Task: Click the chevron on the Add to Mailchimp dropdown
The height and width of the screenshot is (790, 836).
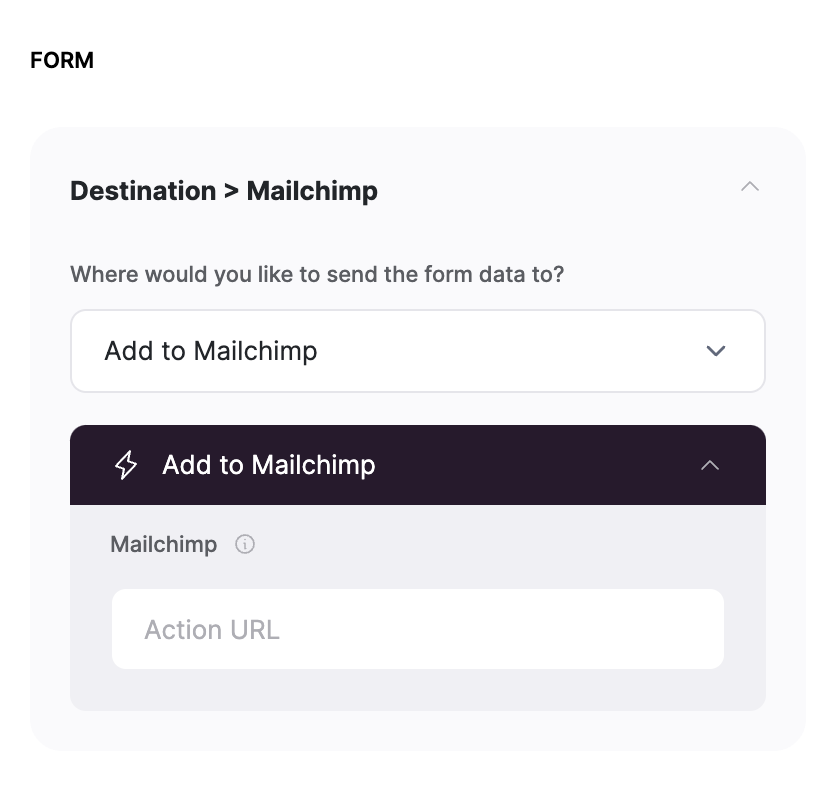Action: point(715,351)
